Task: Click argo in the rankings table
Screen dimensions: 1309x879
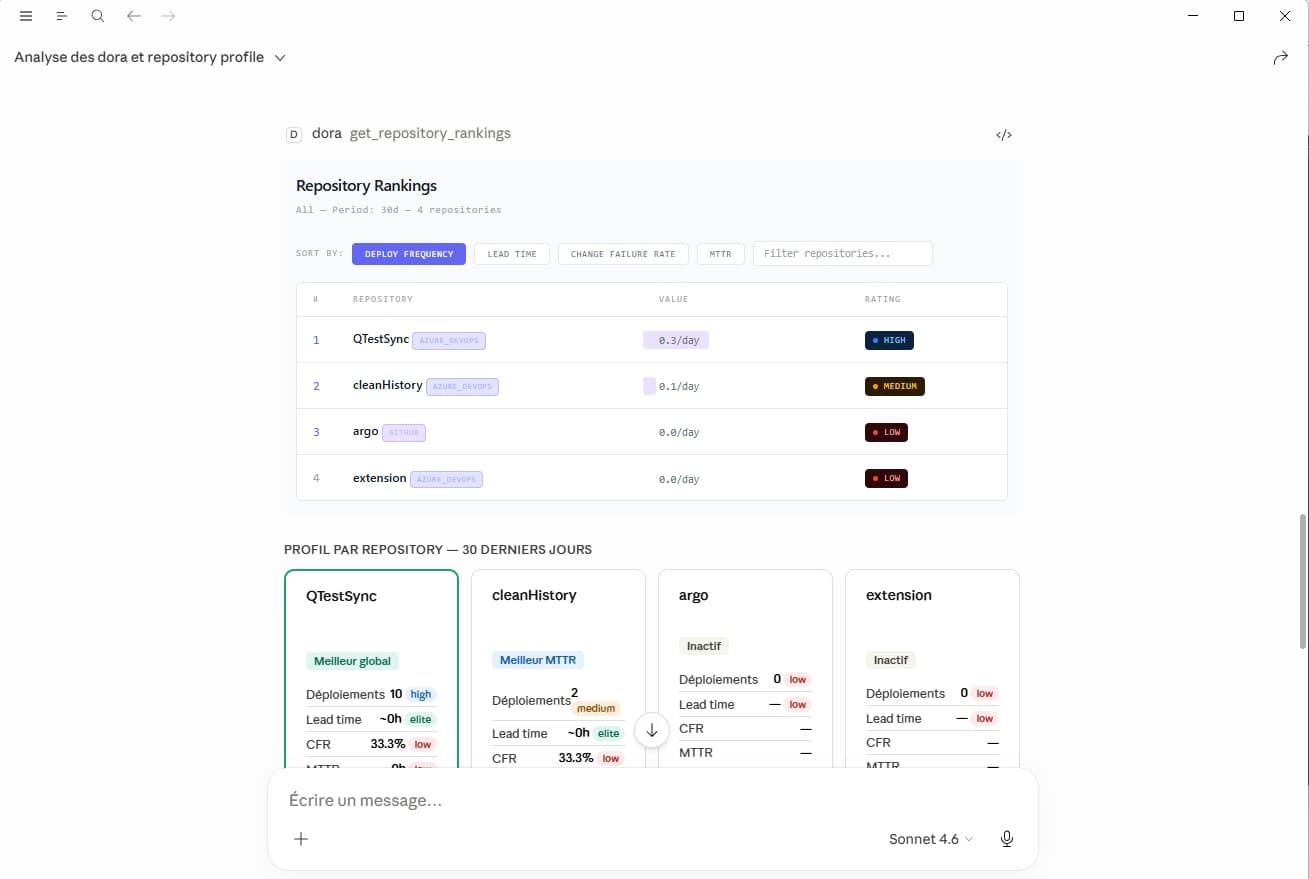Action: point(366,431)
